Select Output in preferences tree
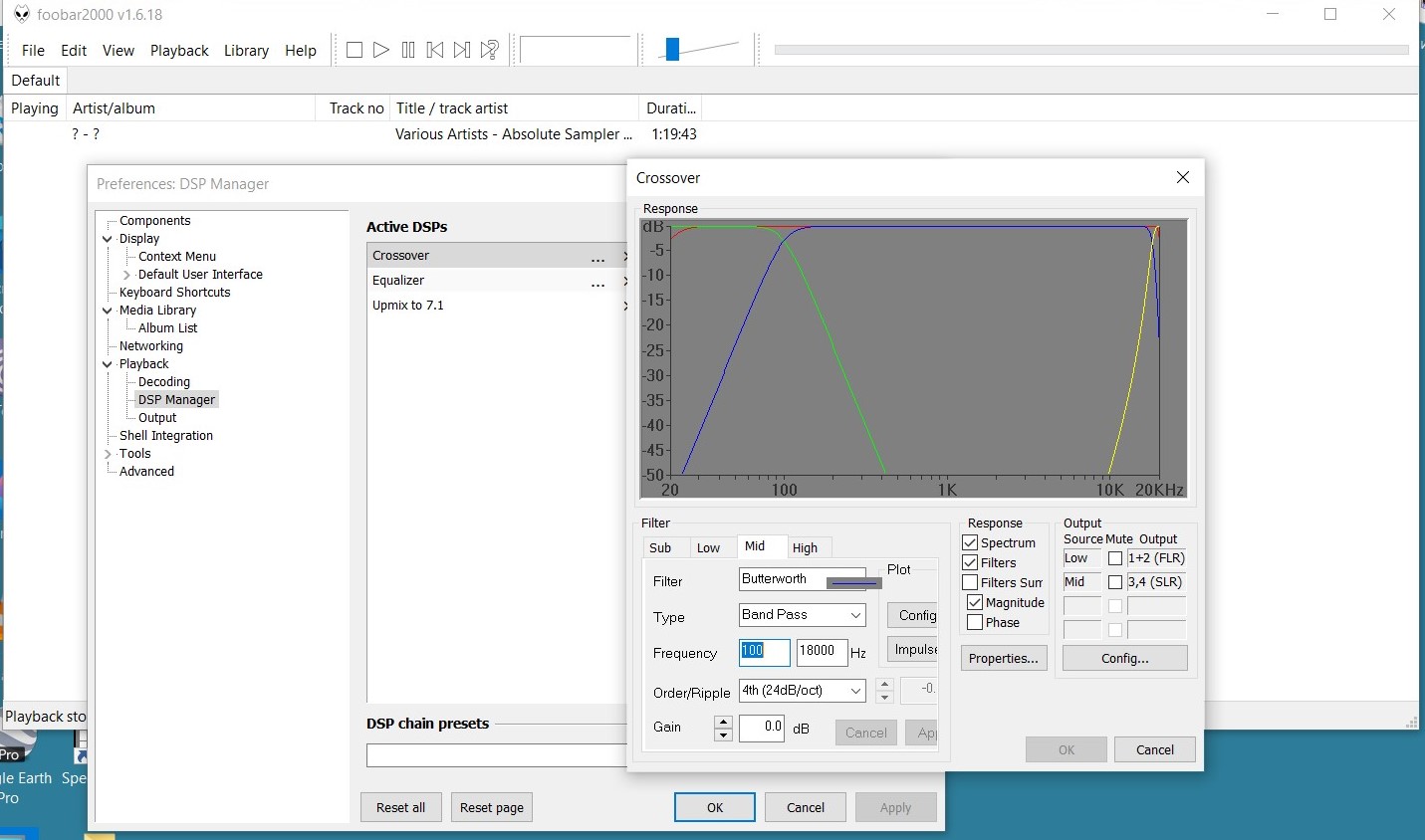Viewport: 1425px width, 840px height. pos(157,418)
